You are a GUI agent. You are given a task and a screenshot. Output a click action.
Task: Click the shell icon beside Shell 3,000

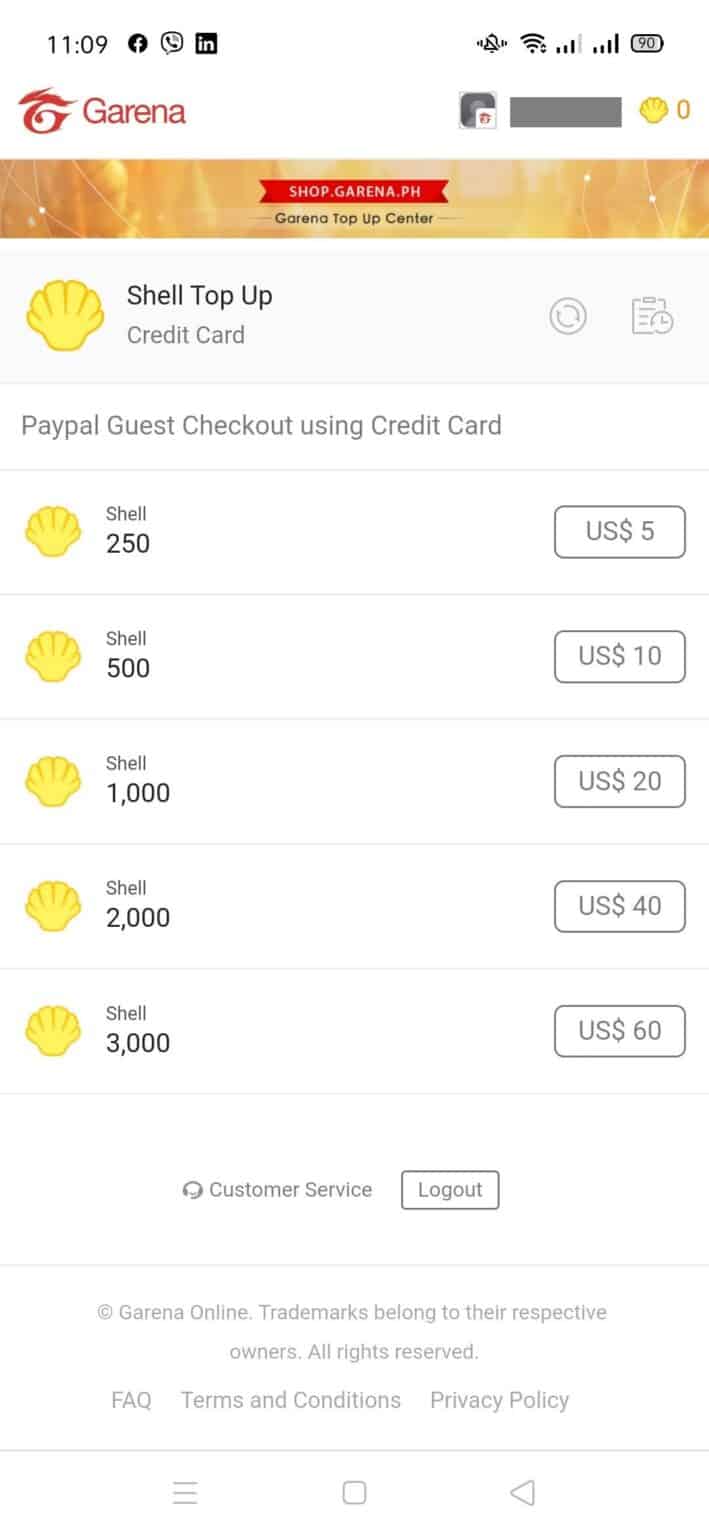(53, 1030)
